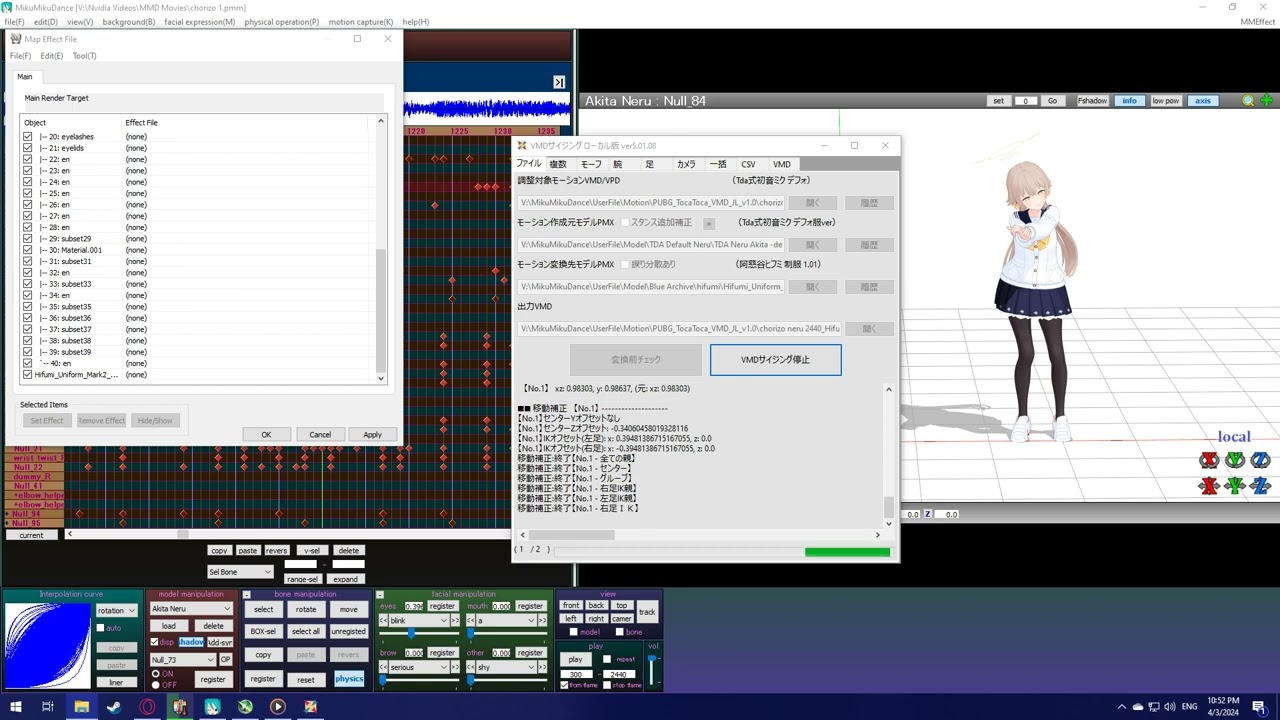The width and height of the screenshot is (1280, 720).
Task: Click the green Y move axis icon
Action: coord(1235,486)
